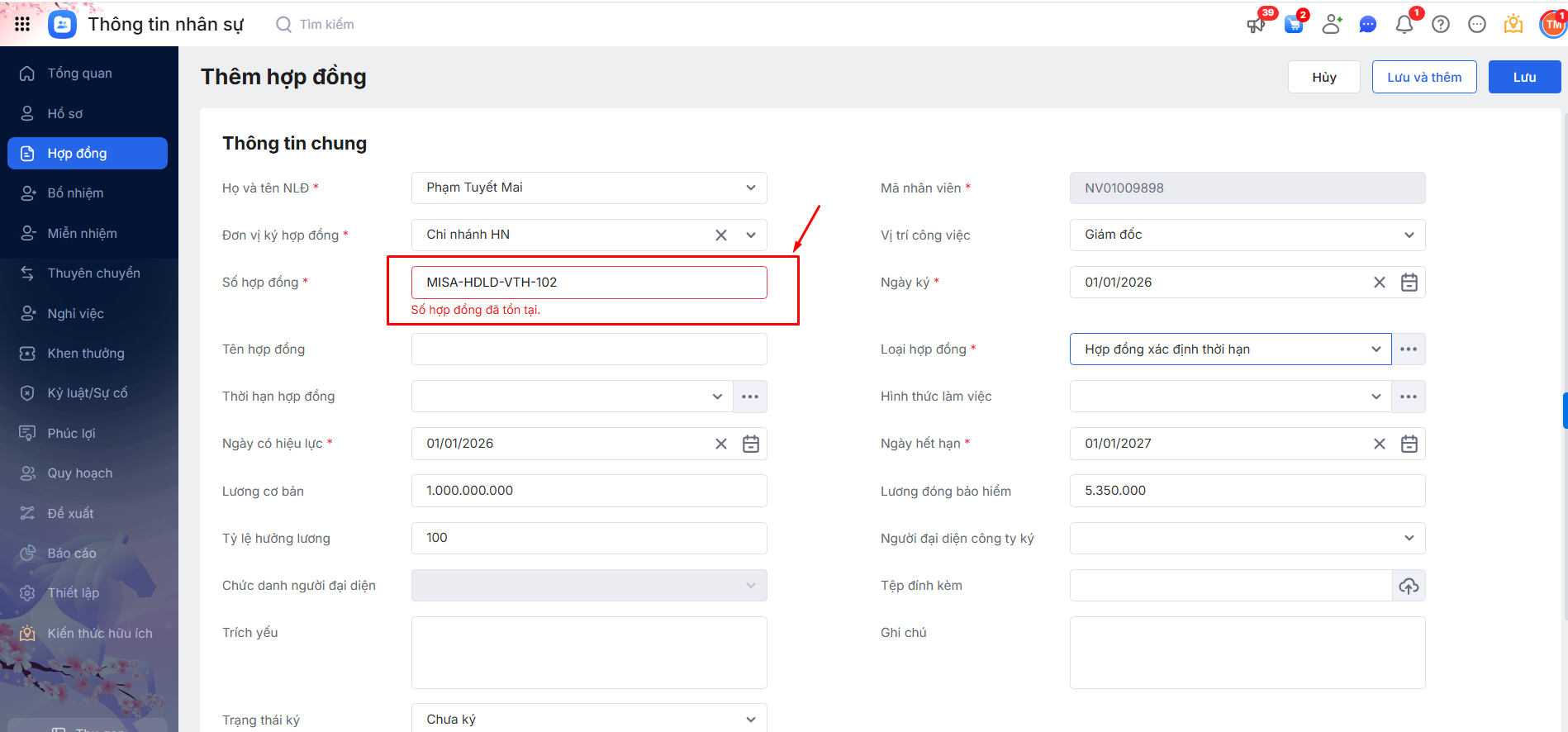Screen dimensions: 1568x732
Task: Go to Hồ sơ in sidebar
Action: tap(65, 113)
